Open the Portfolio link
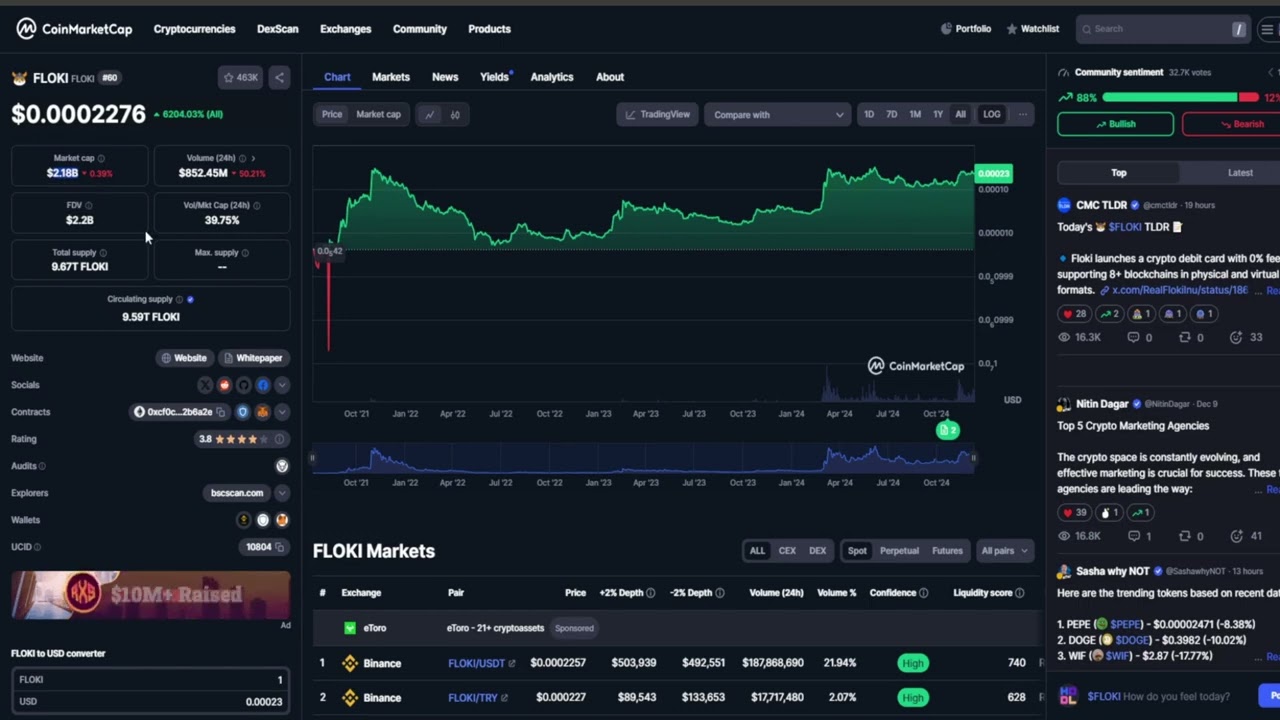This screenshot has height=720, width=1280. coord(966,29)
